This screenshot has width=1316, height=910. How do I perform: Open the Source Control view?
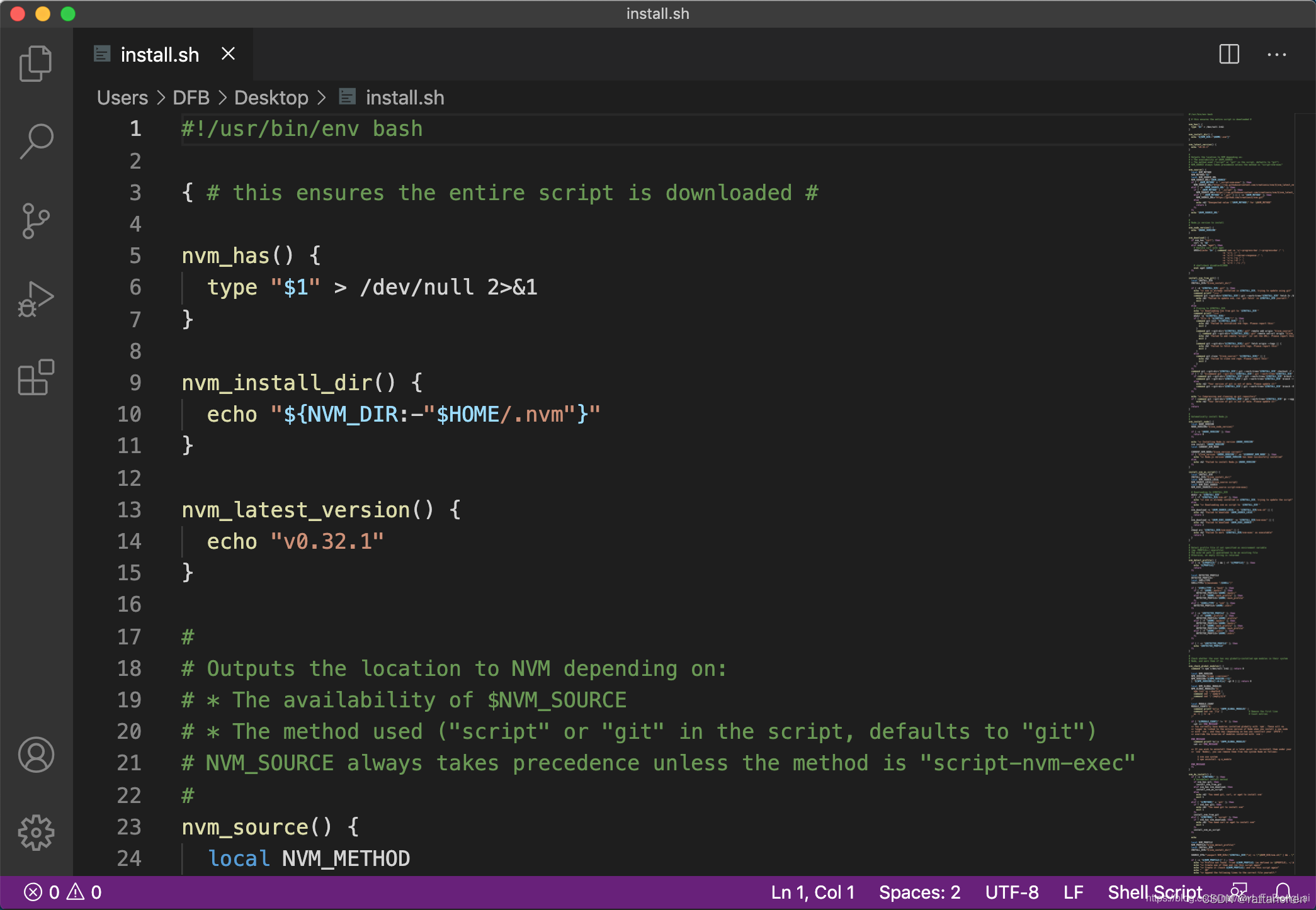tap(36, 221)
